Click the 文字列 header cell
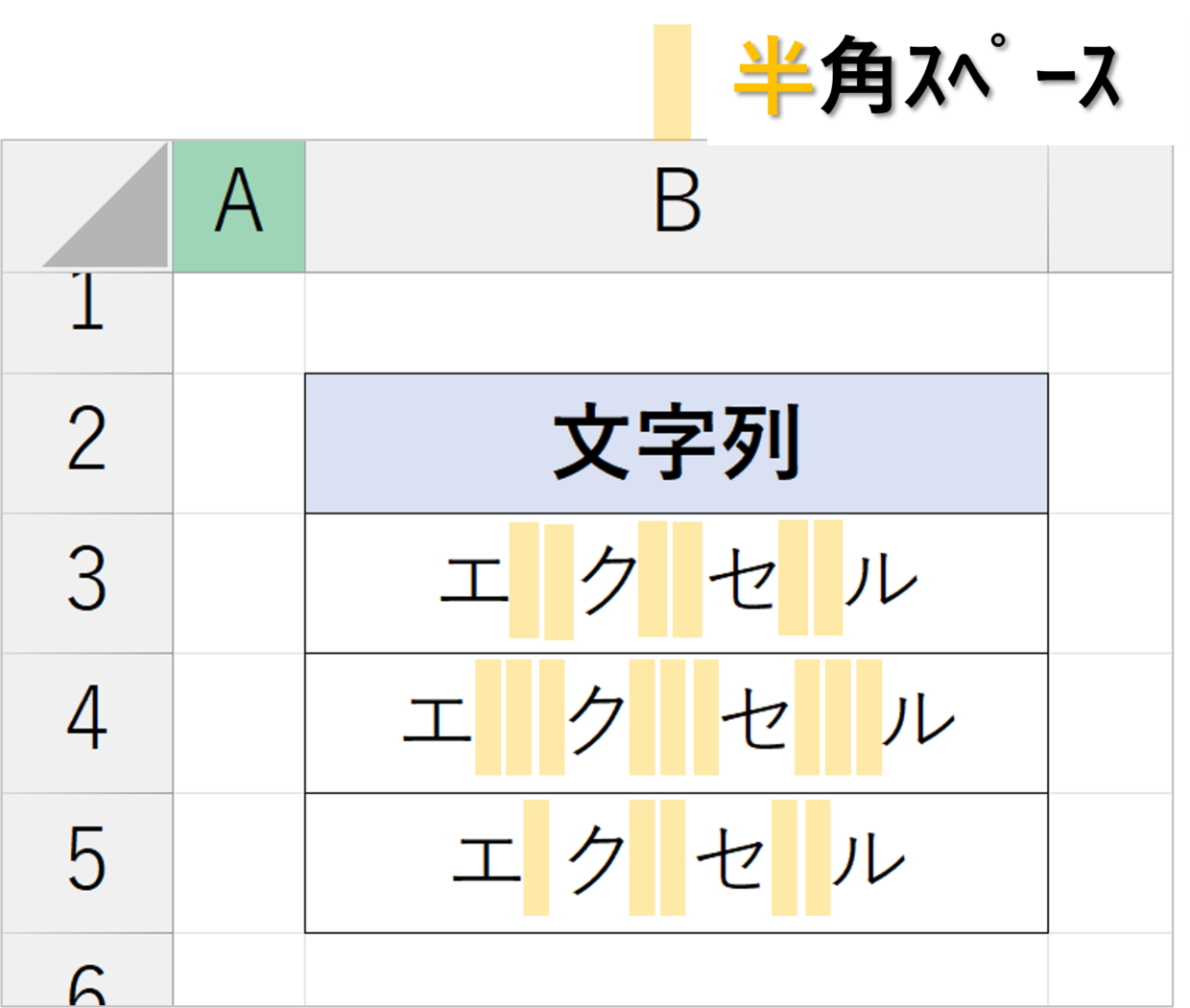1190x1008 pixels. 677,443
